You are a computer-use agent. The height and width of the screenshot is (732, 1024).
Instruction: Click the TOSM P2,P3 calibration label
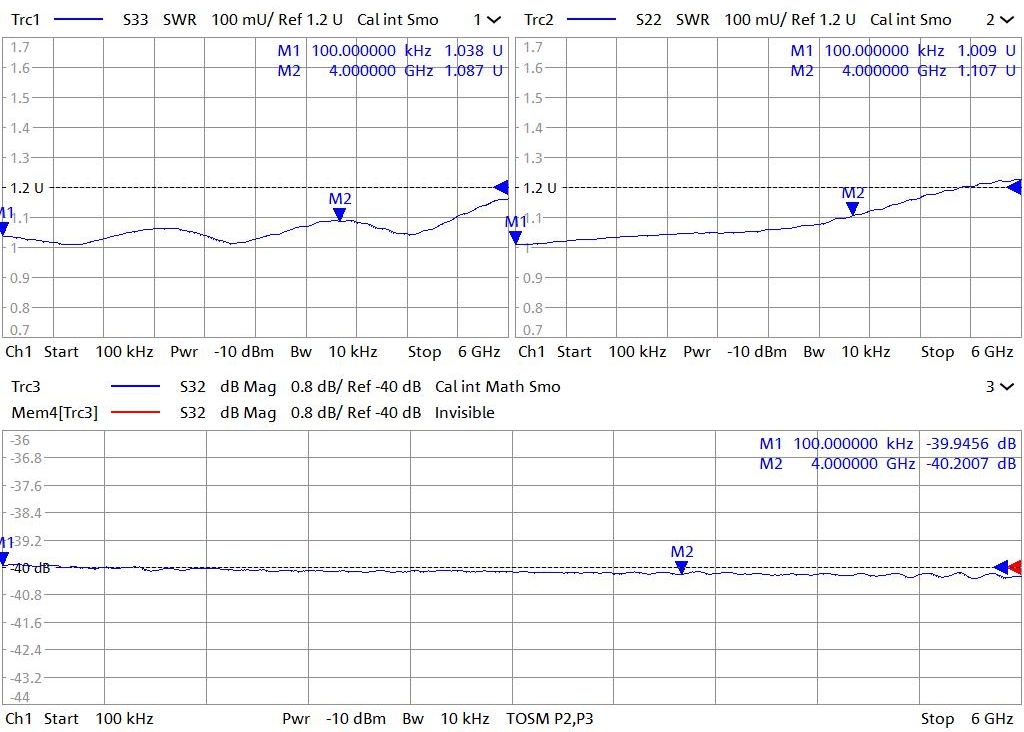point(550,718)
